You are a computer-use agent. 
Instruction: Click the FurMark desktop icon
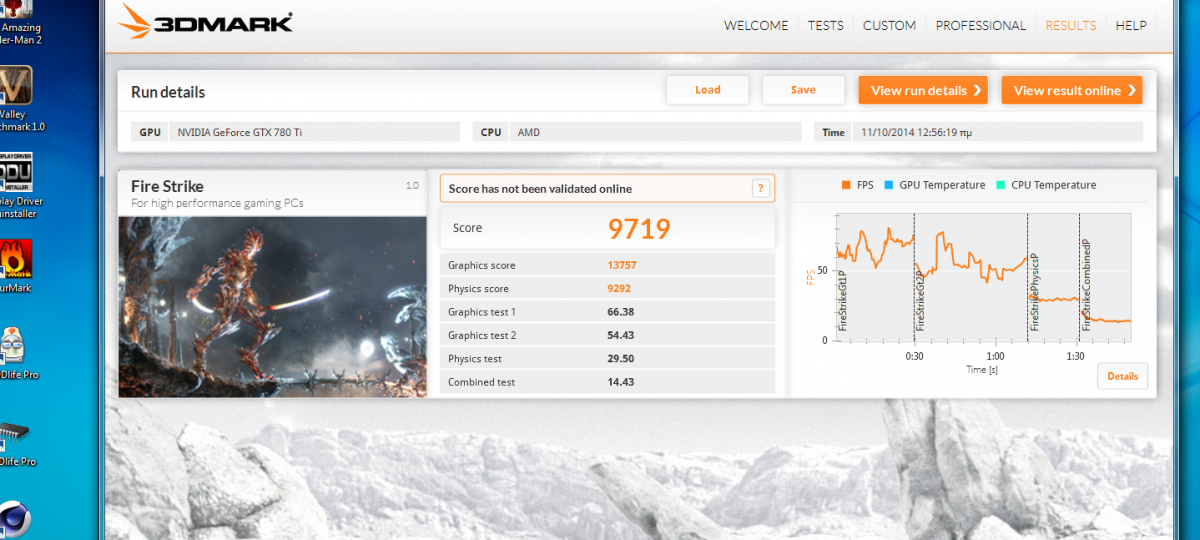[17, 268]
